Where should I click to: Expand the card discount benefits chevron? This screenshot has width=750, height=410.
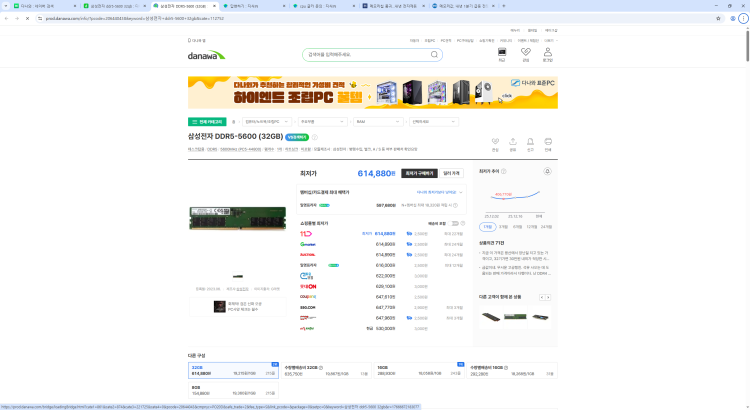tap(461, 191)
